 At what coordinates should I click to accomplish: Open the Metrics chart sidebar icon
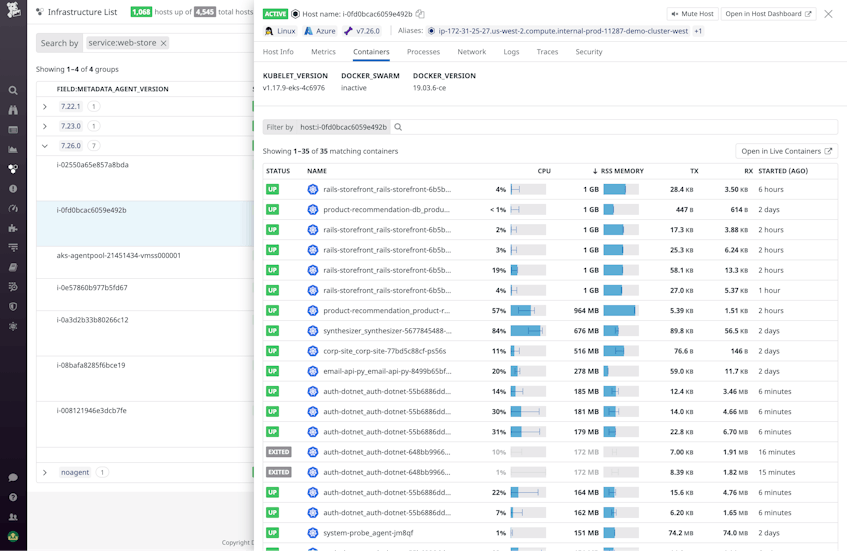coord(13,150)
